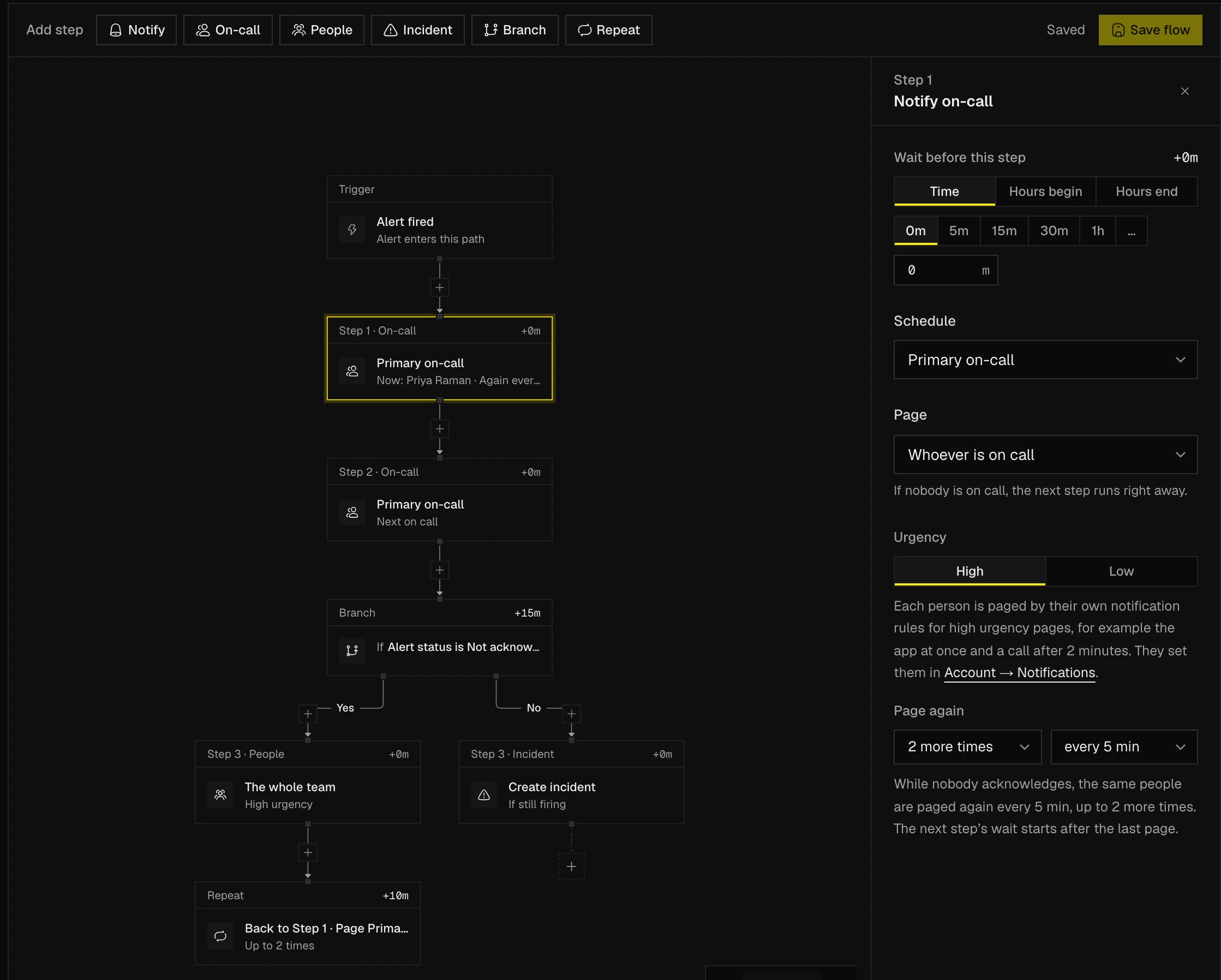
Task: Select the 30m wait preset
Action: tap(1054, 231)
